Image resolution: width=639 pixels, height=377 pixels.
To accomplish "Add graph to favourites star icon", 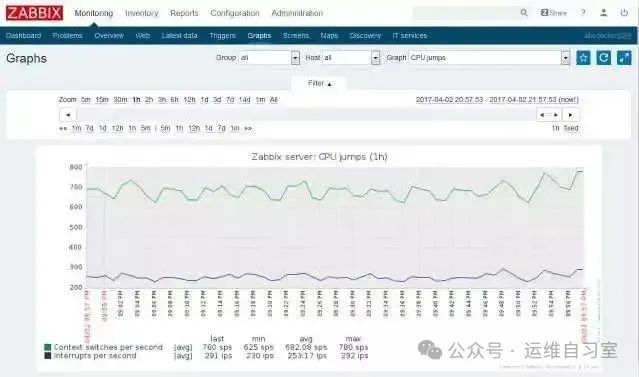I will [x=583, y=58].
